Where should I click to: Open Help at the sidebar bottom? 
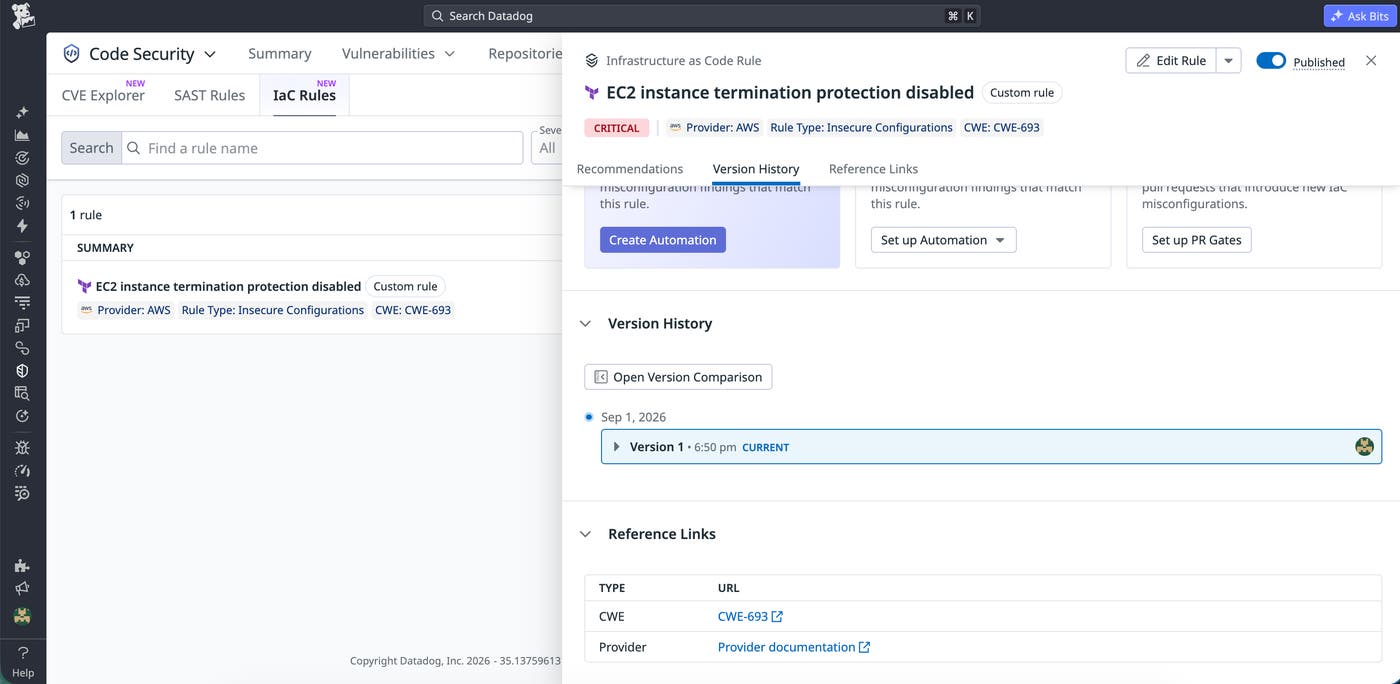coord(22,662)
